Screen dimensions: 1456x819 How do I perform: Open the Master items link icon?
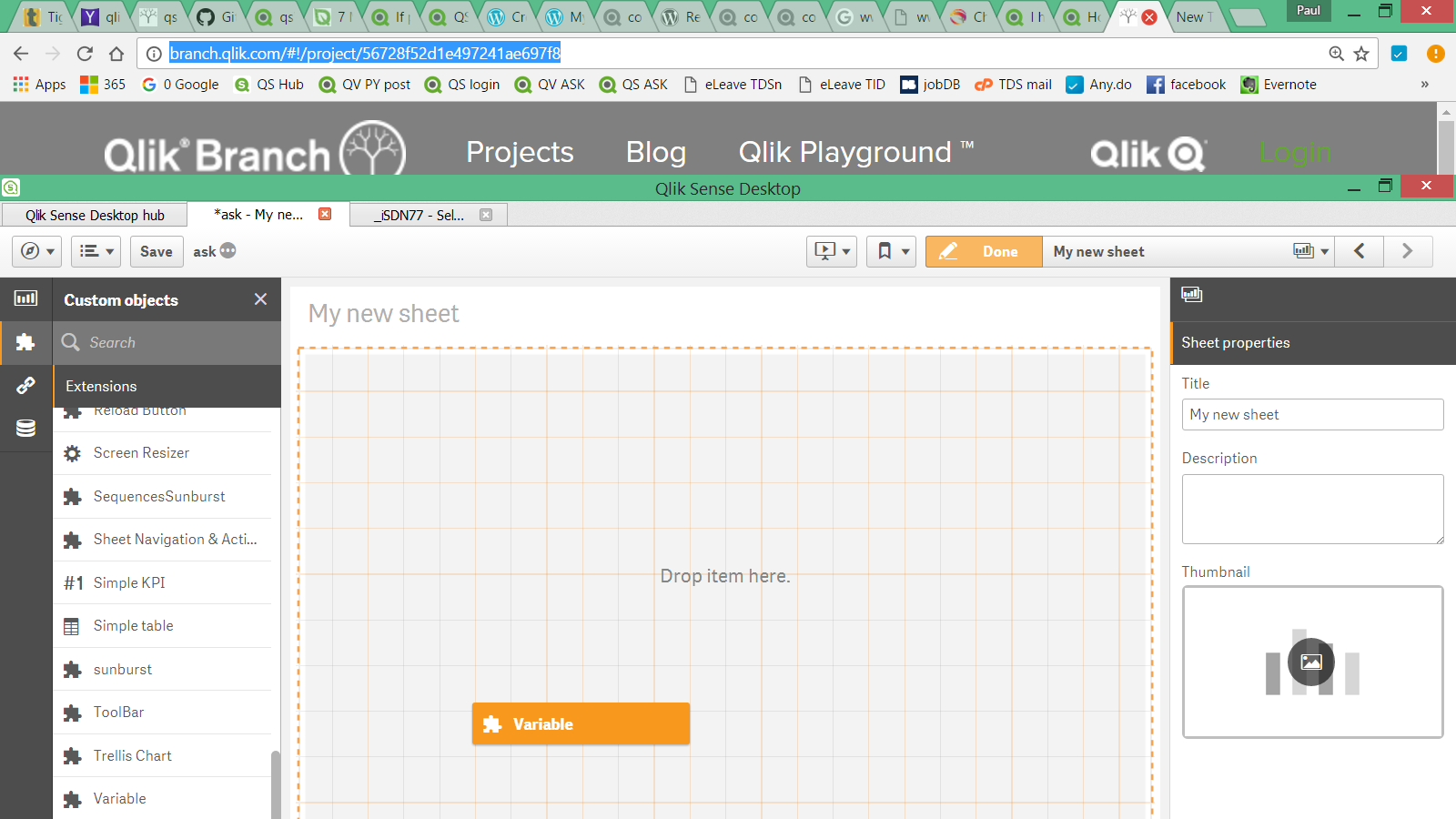(x=25, y=385)
